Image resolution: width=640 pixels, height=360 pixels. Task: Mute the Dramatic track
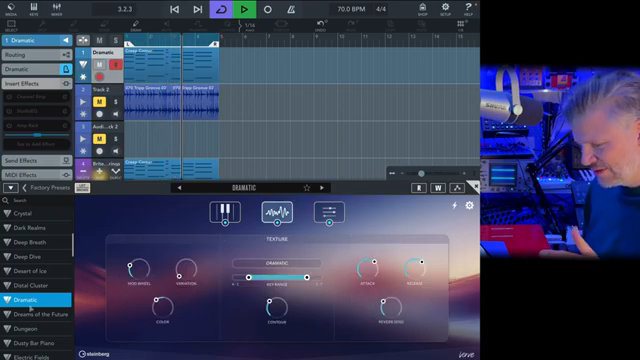pyautogui.click(x=99, y=64)
